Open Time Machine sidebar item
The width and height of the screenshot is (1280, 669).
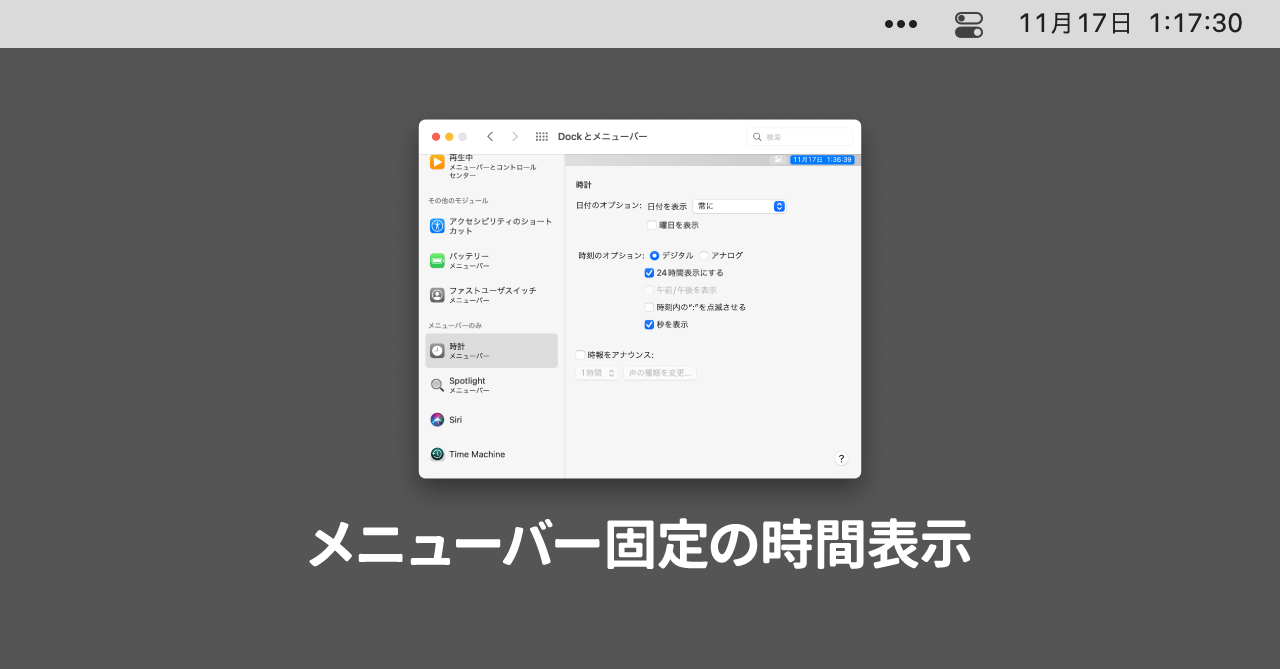476,454
